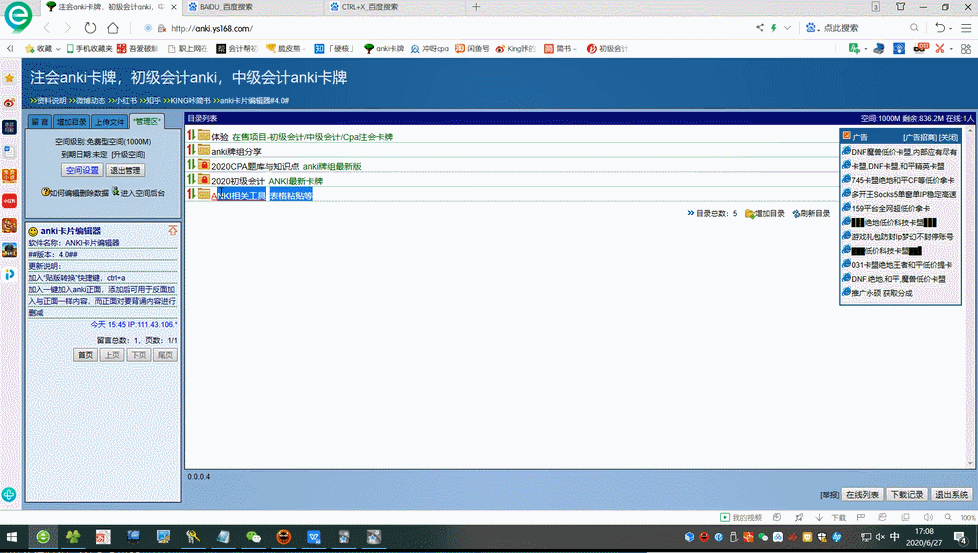Click the skin (shirt) icon in title bar
Image resolution: width=978 pixels, height=553 pixels.
point(900,7)
